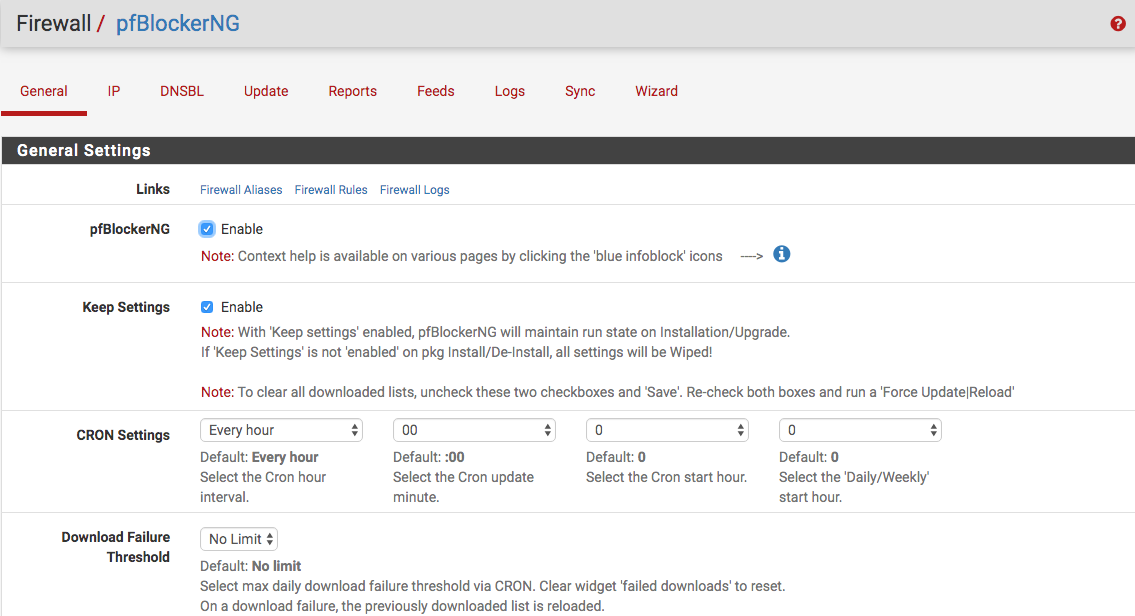Click the pfBlockerNG breadcrumb link
The image size is (1135, 616).
point(178,23)
